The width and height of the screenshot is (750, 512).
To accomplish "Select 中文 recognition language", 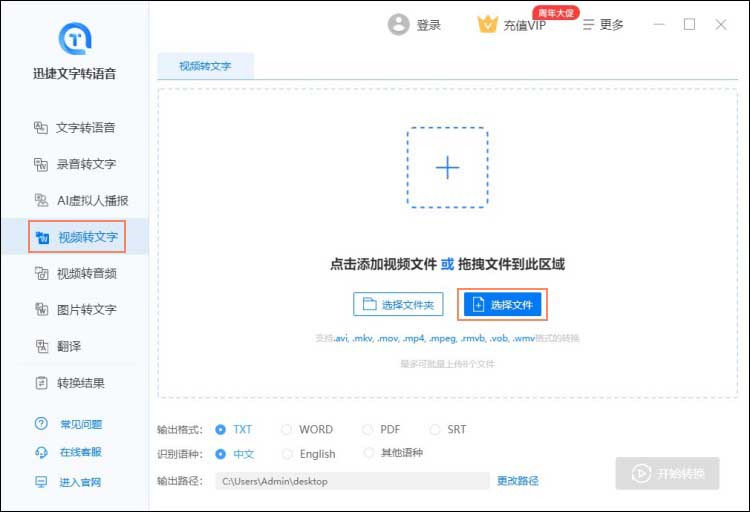I will click(x=235, y=454).
